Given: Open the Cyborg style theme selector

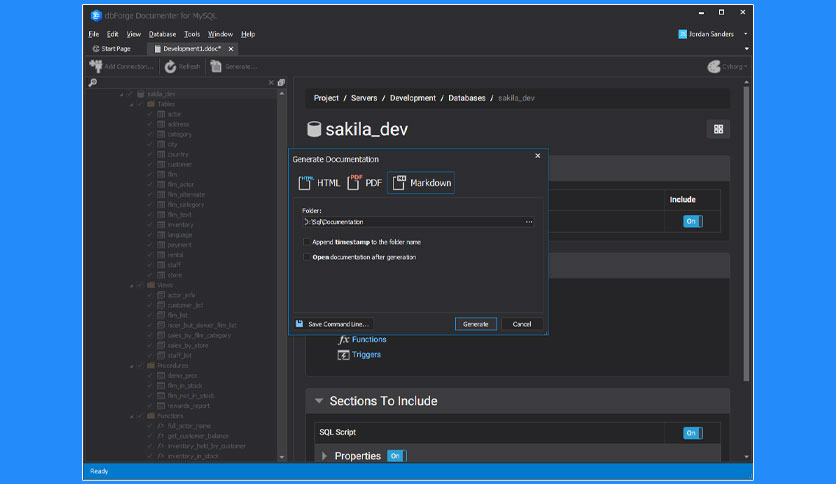Looking at the screenshot, I should tap(727, 67).
